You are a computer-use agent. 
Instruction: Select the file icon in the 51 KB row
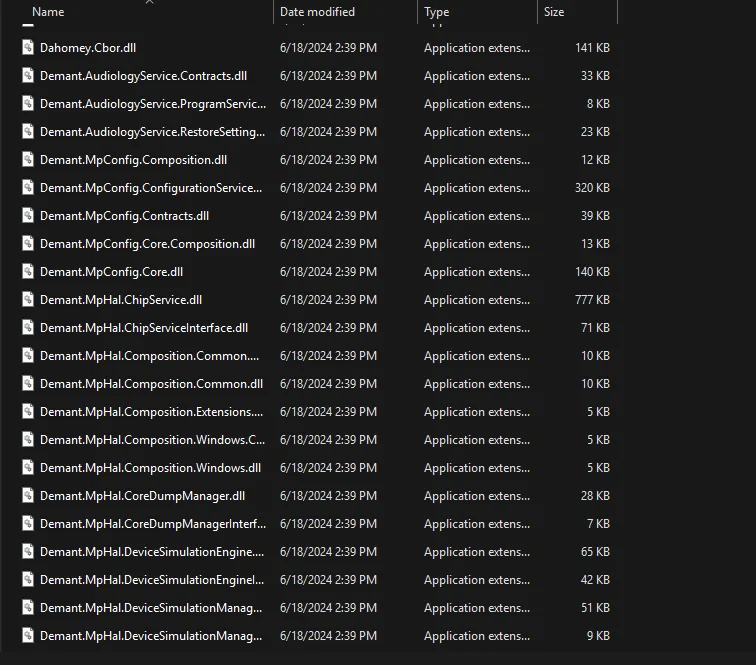tap(28, 607)
